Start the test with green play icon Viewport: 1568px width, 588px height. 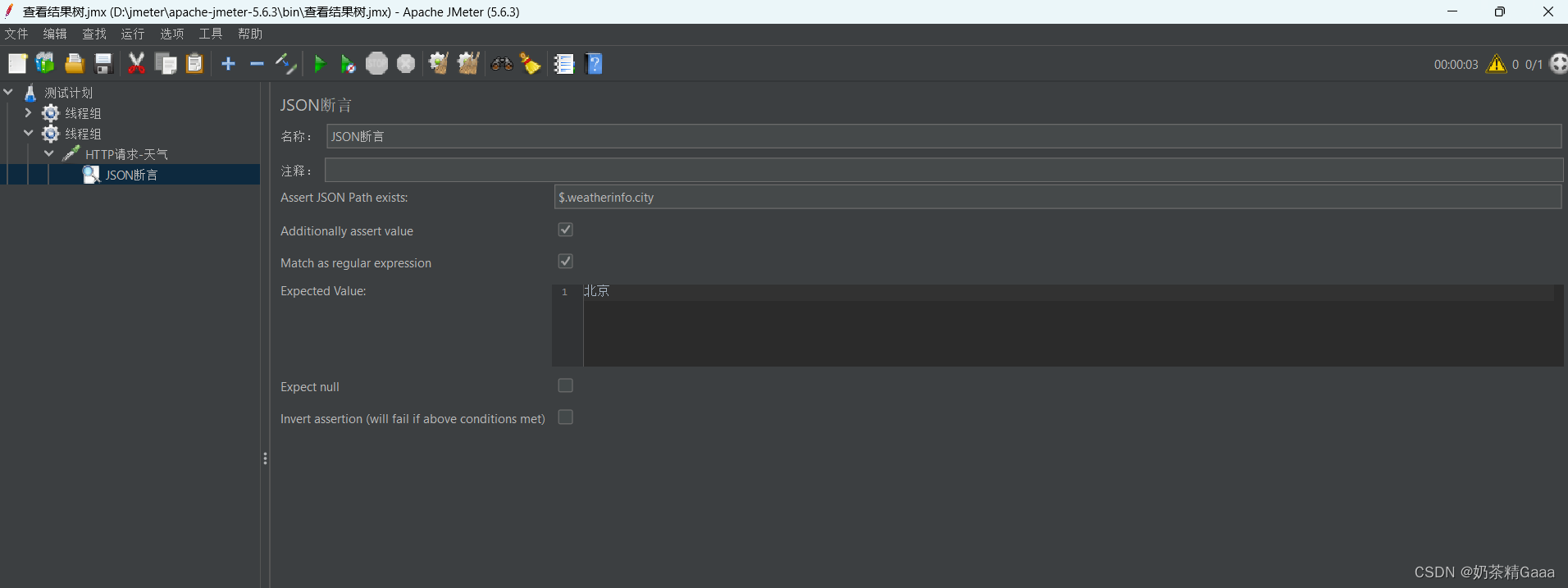(320, 64)
